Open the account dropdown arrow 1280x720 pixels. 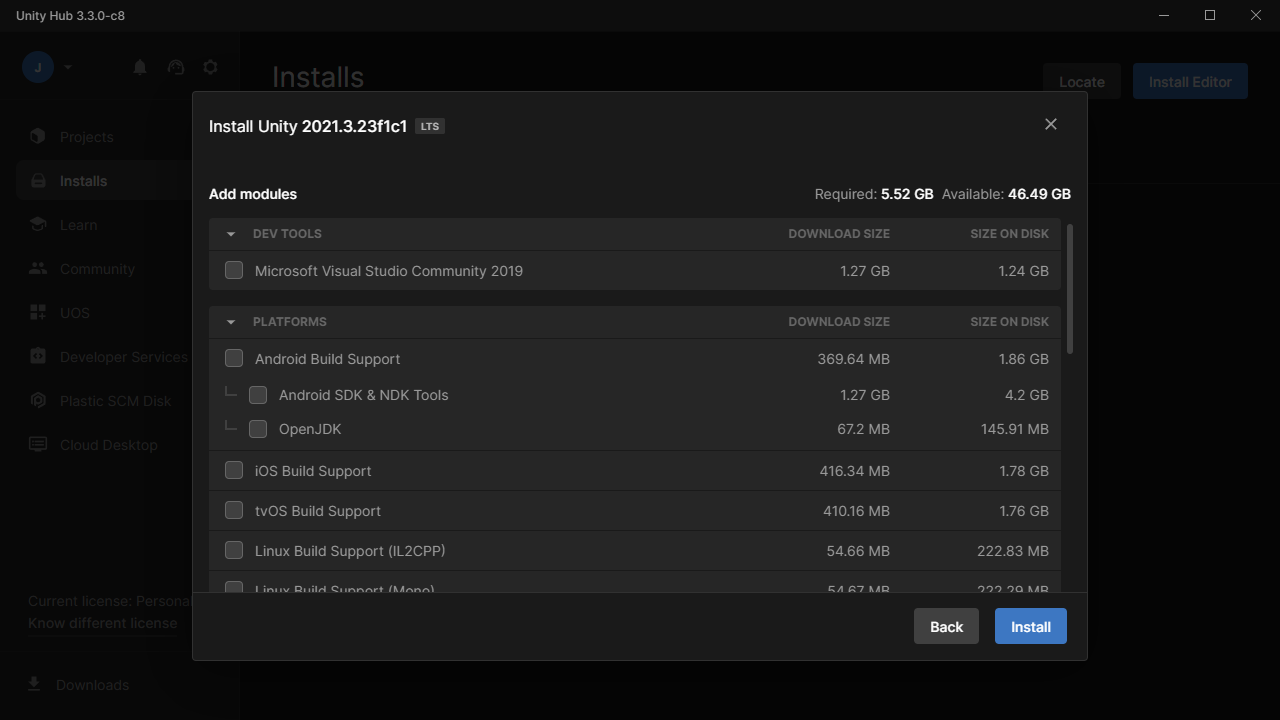[x=68, y=67]
